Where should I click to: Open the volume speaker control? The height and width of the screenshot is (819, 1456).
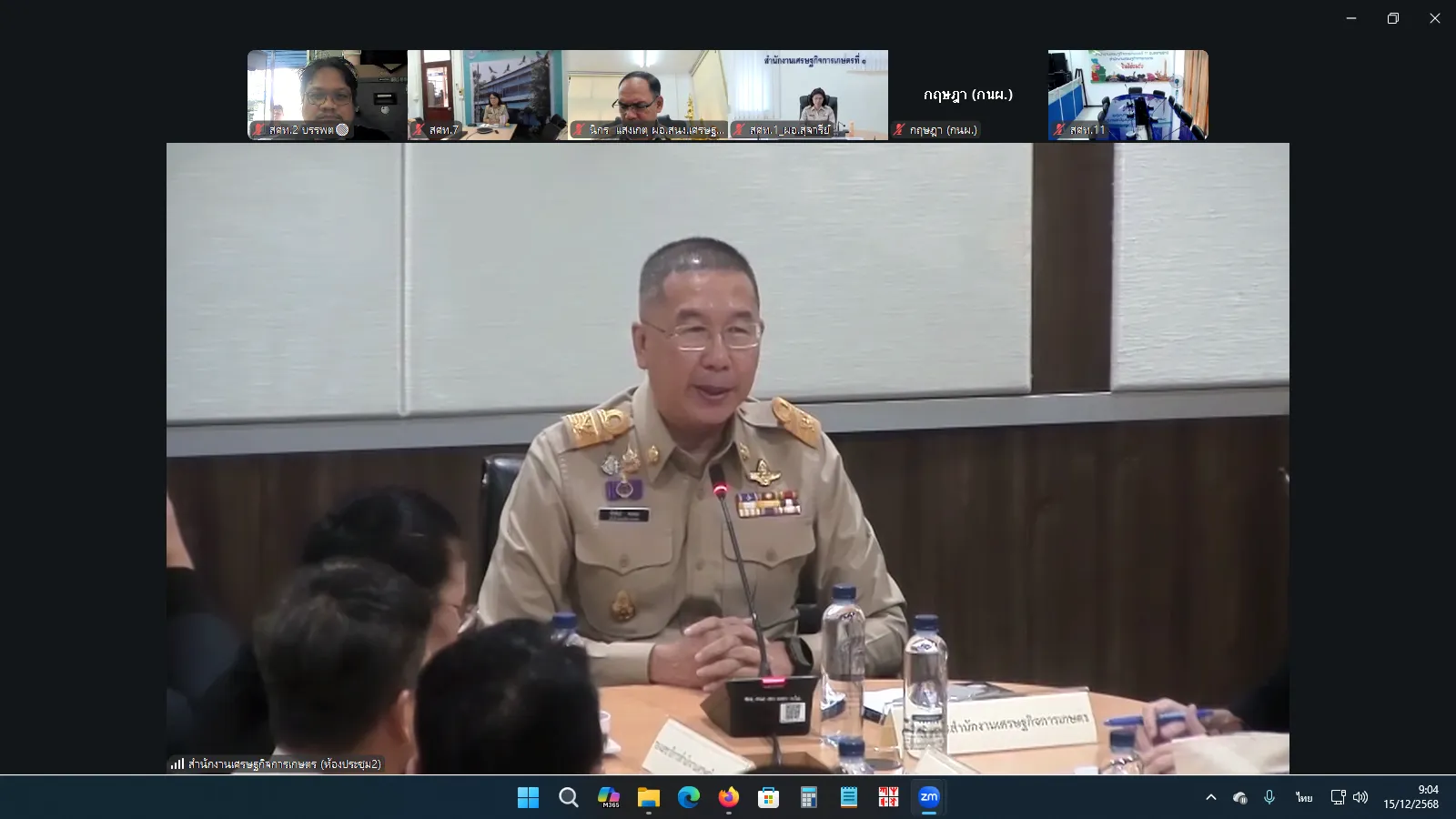1360,797
